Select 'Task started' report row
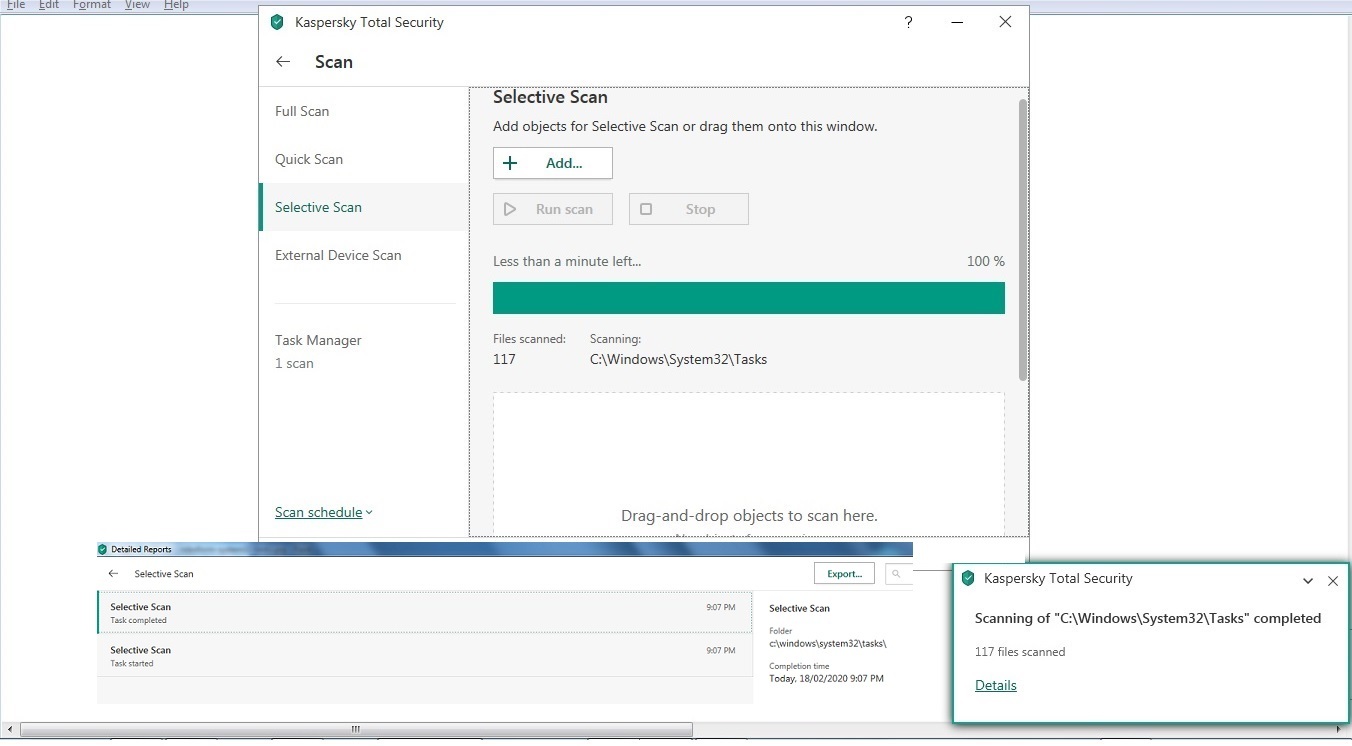 click(424, 656)
